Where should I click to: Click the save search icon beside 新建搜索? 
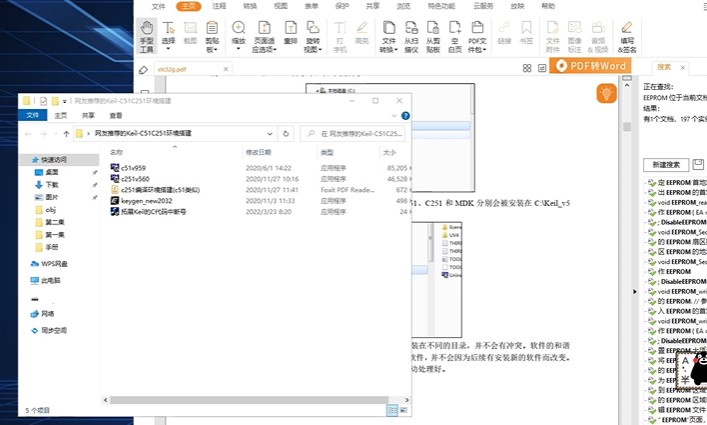pyautogui.click(x=698, y=164)
